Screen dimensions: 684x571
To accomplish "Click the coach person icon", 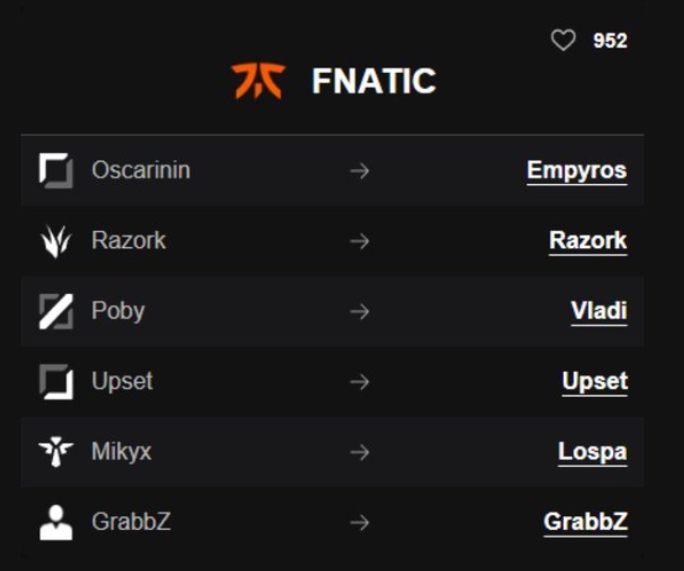I will tap(56, 522).
